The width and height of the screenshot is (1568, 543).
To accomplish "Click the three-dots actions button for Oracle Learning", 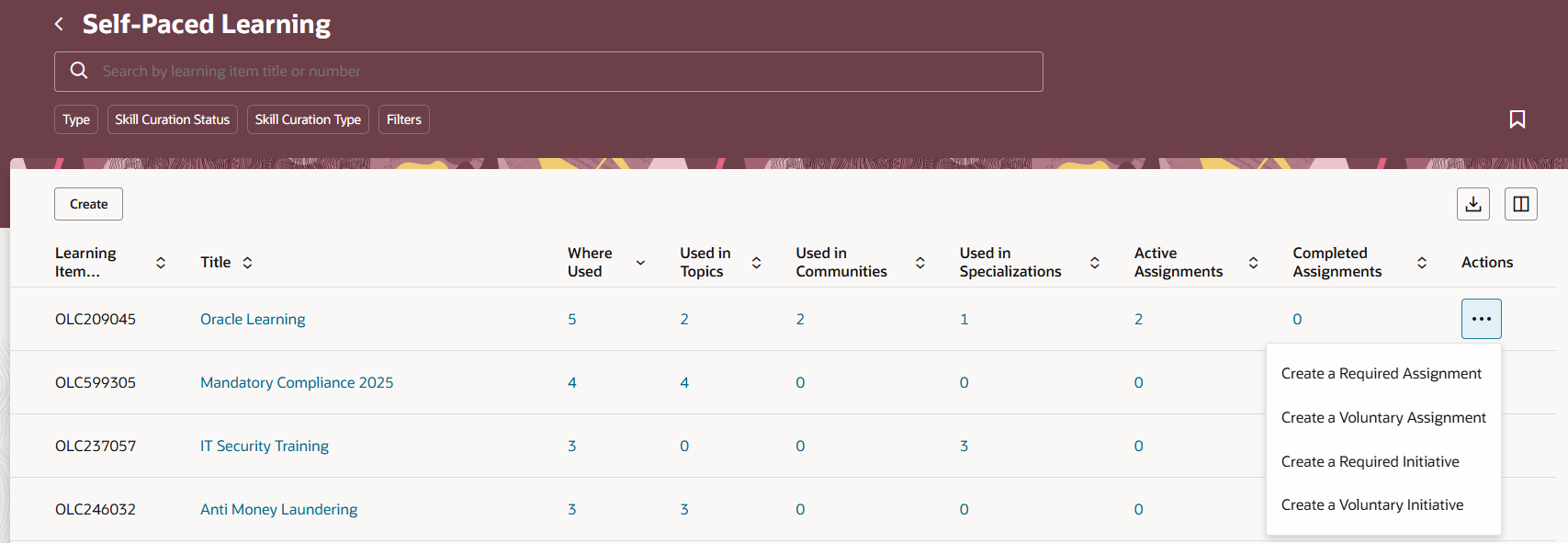I will [x=1481, y=319].
